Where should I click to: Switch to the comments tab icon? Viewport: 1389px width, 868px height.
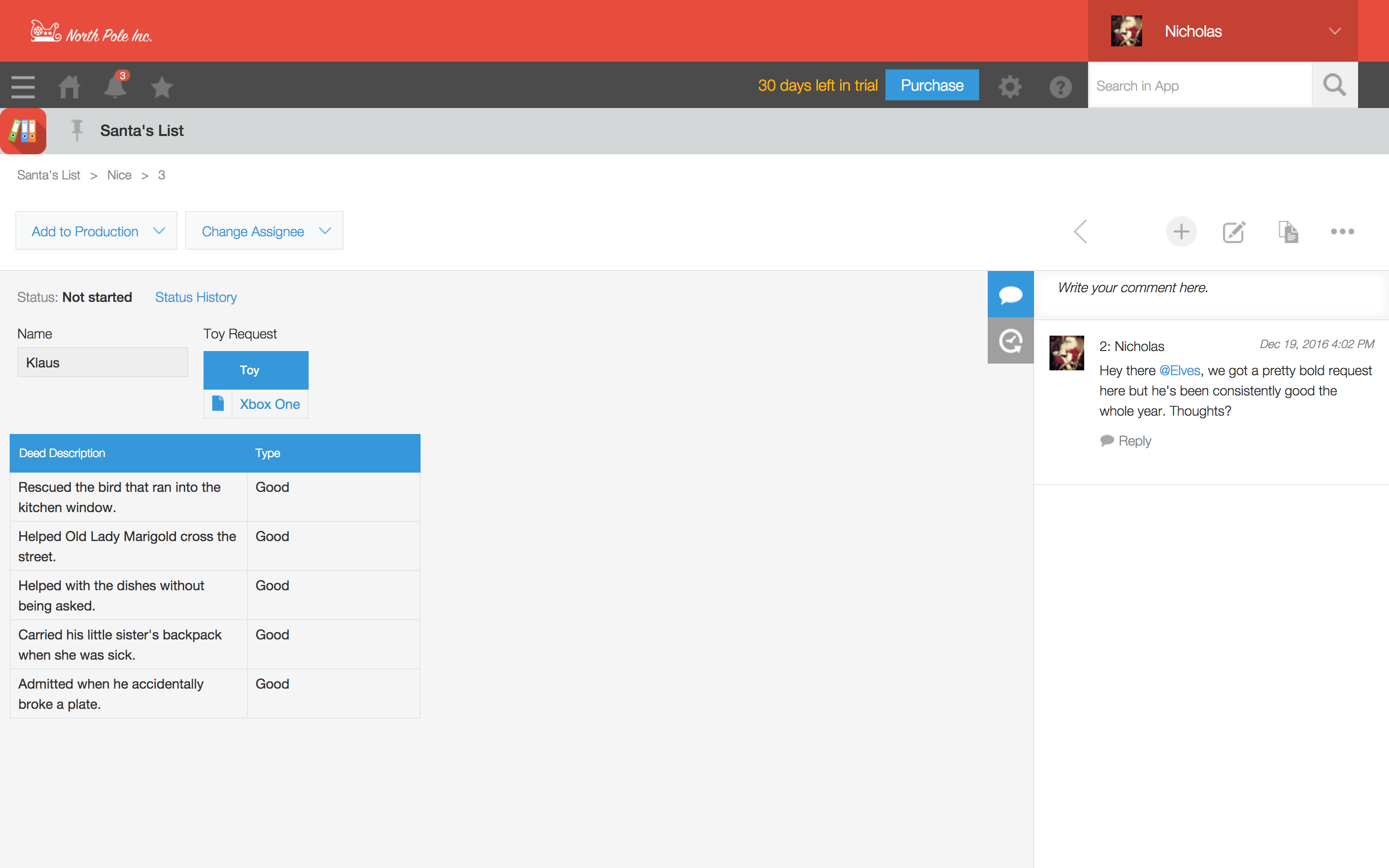click(x=1010, y=295)
